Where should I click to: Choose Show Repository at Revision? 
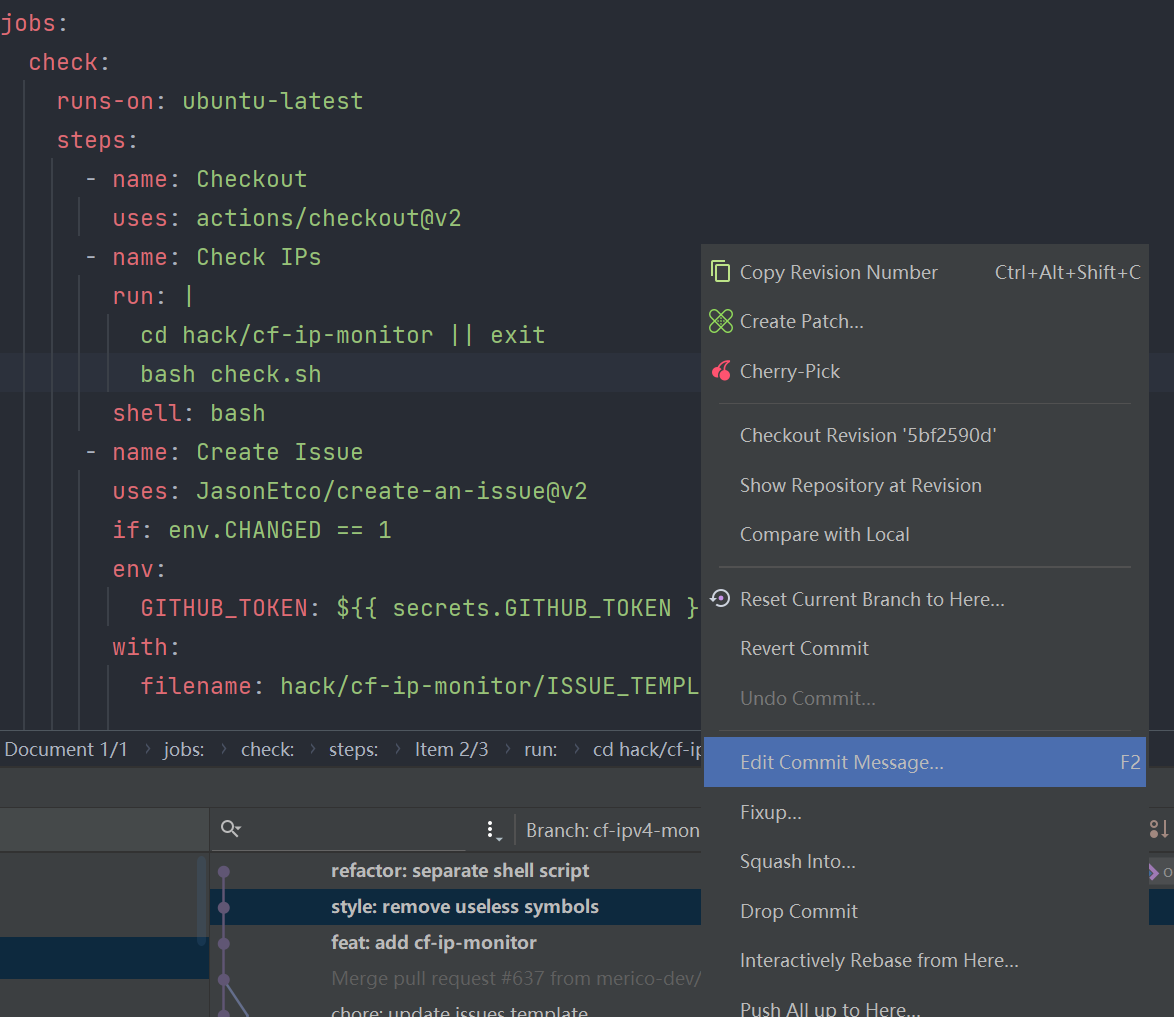[925, 485]
